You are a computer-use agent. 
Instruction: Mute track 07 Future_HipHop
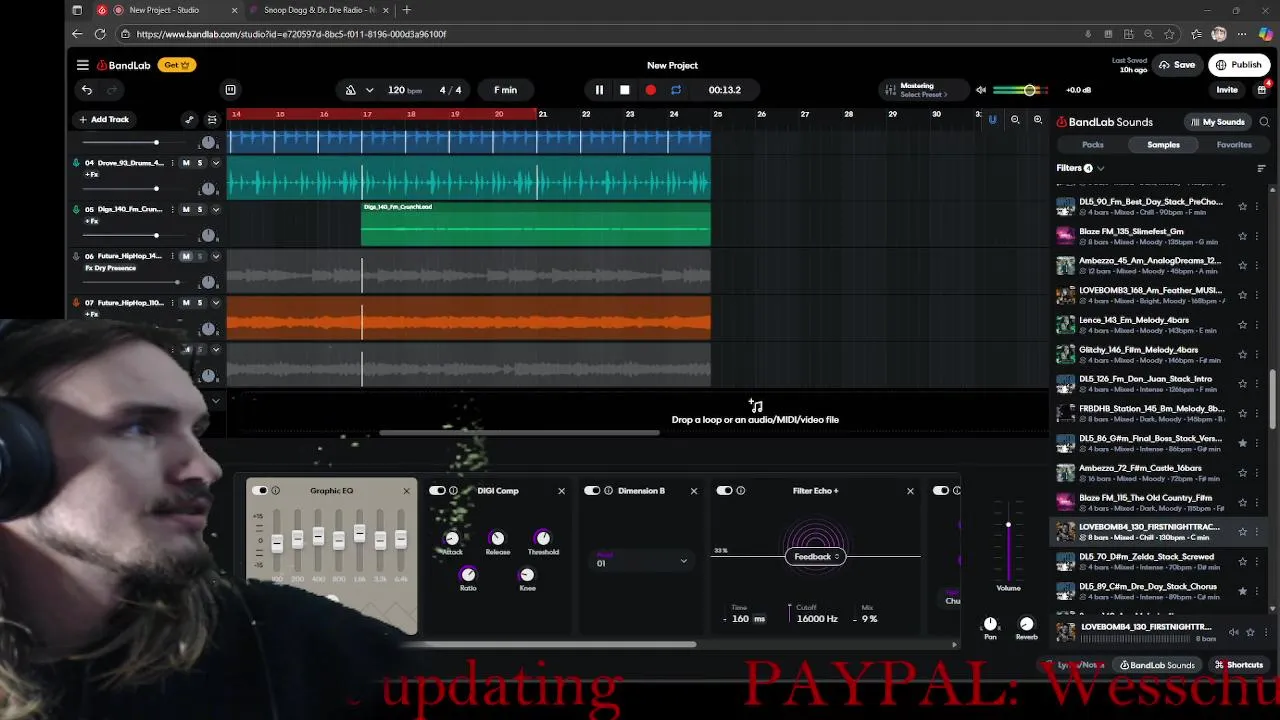(x=185, y=303)
